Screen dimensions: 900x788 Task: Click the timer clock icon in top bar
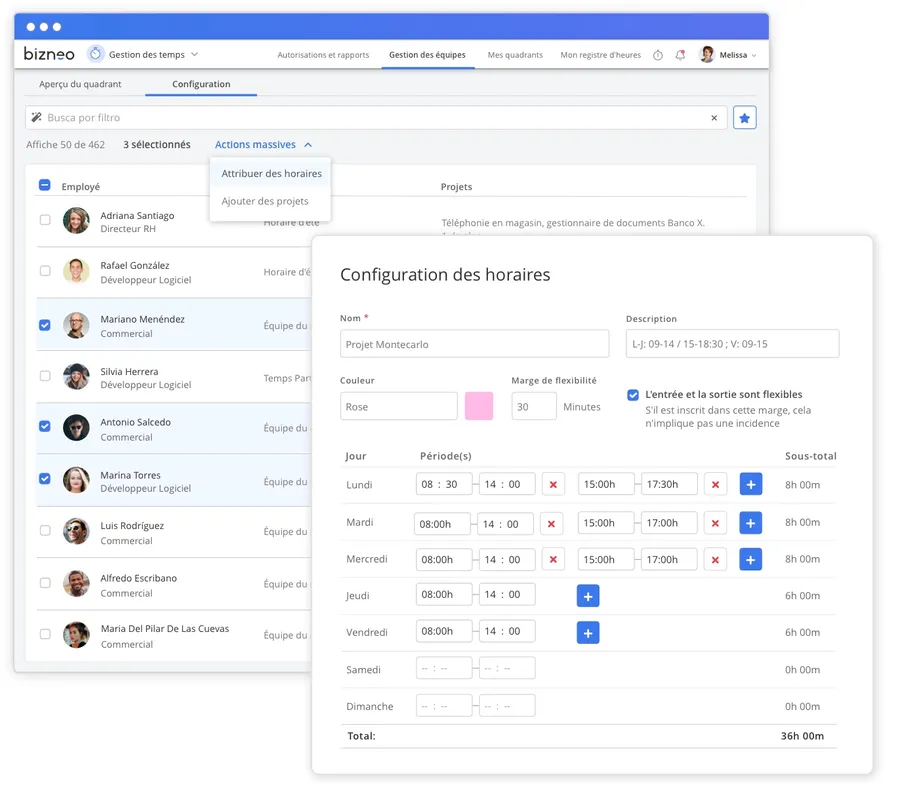pyautogui.click(x=658, y=55)
